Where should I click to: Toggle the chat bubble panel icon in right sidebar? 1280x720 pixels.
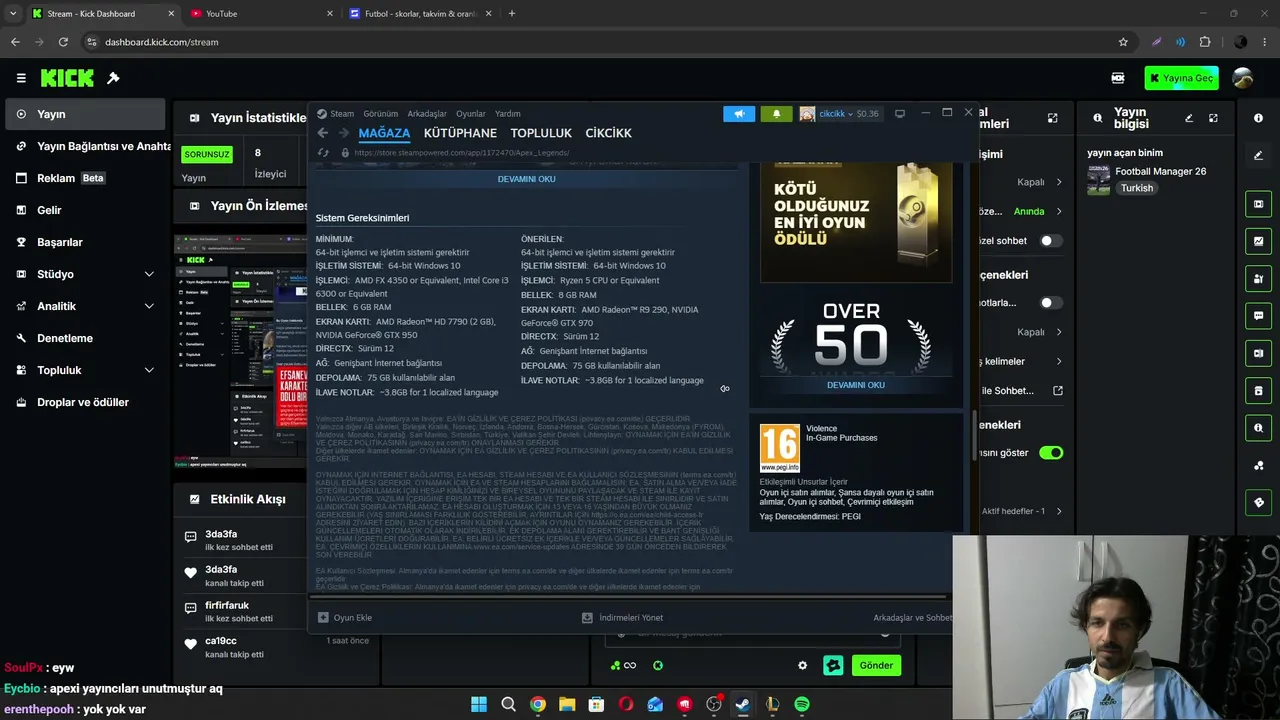point(1258,315)
